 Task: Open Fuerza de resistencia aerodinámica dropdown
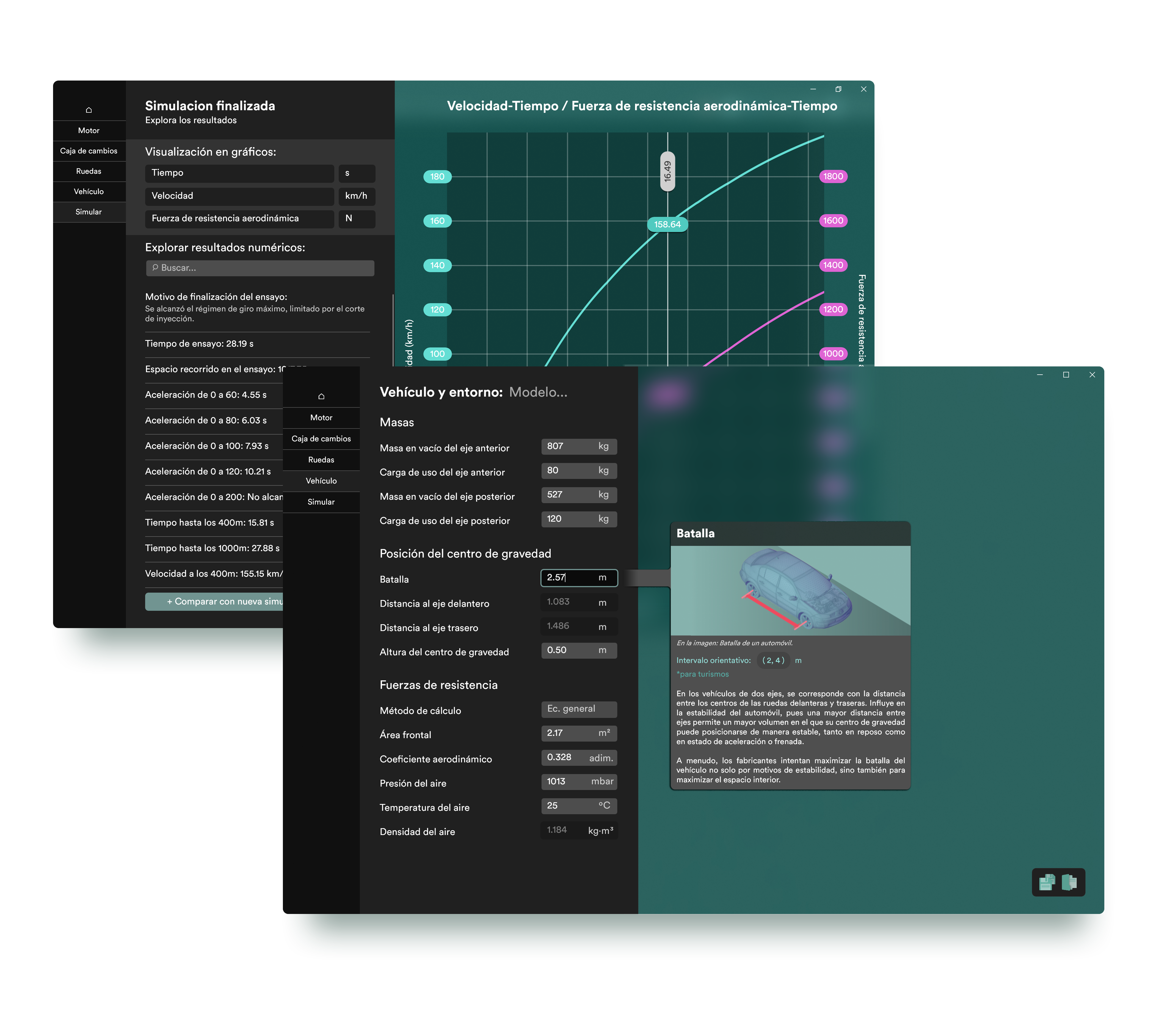pyautogui.click(x=239, y=219)
